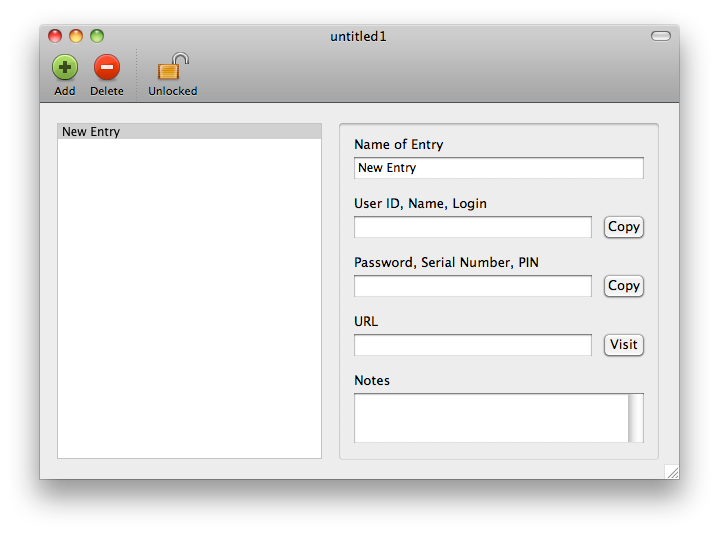719x534 pixels.
Task: Click inside the URL field
Action: pyautogui.click(x=472, y=345)
